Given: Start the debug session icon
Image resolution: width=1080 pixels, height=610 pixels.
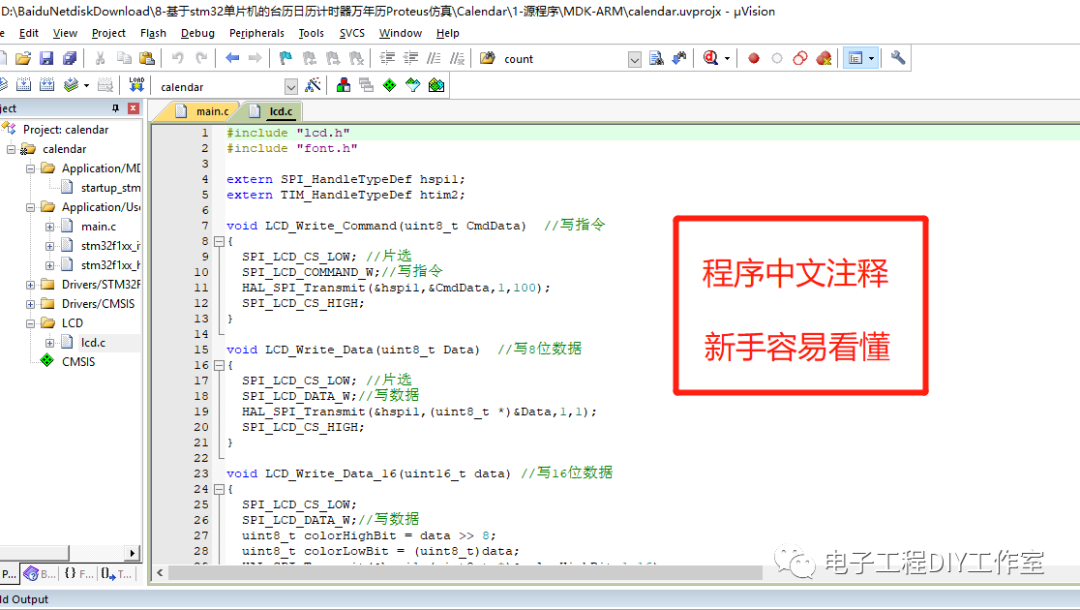Looking at the screenshot, I should click(x=711, y=59).
